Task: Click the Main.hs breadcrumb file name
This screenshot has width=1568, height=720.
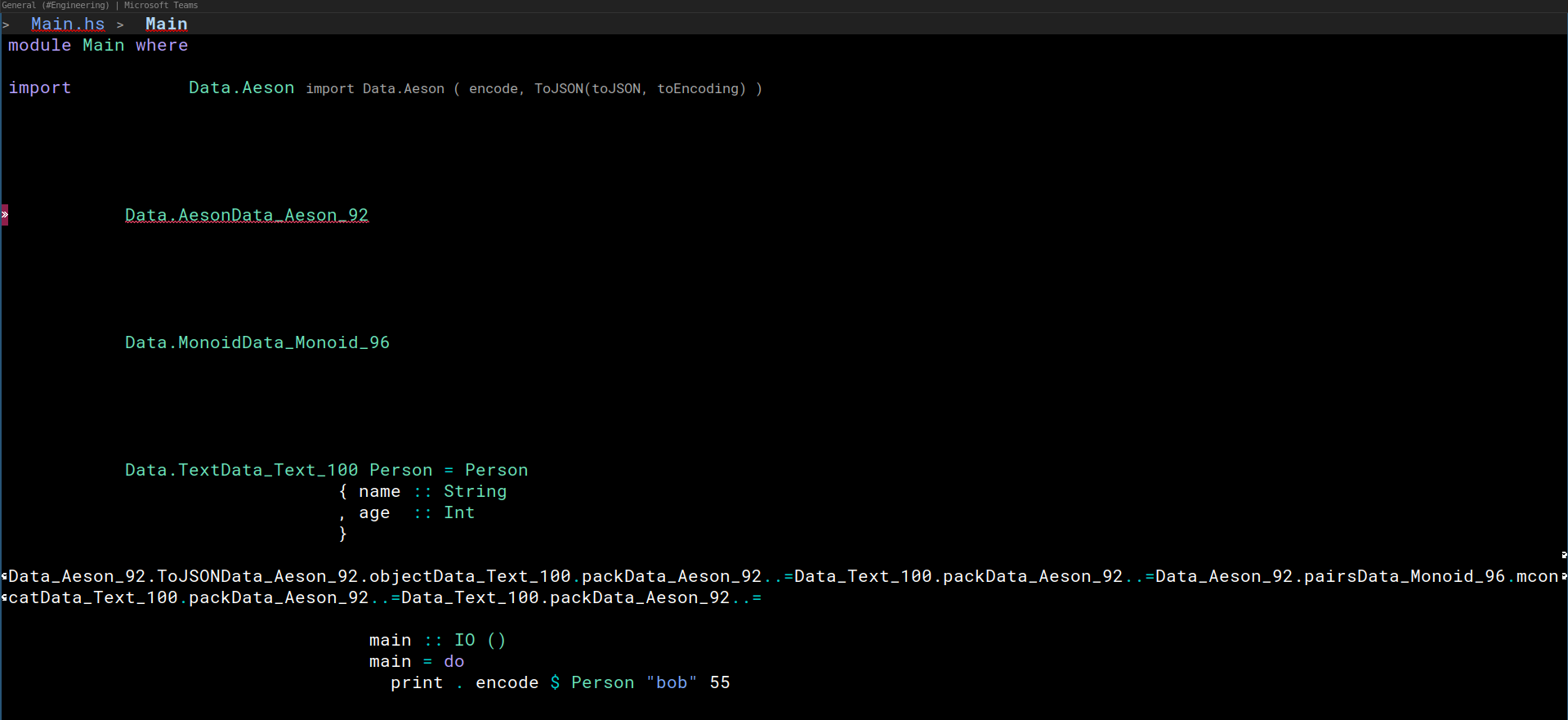Action: 68,25
